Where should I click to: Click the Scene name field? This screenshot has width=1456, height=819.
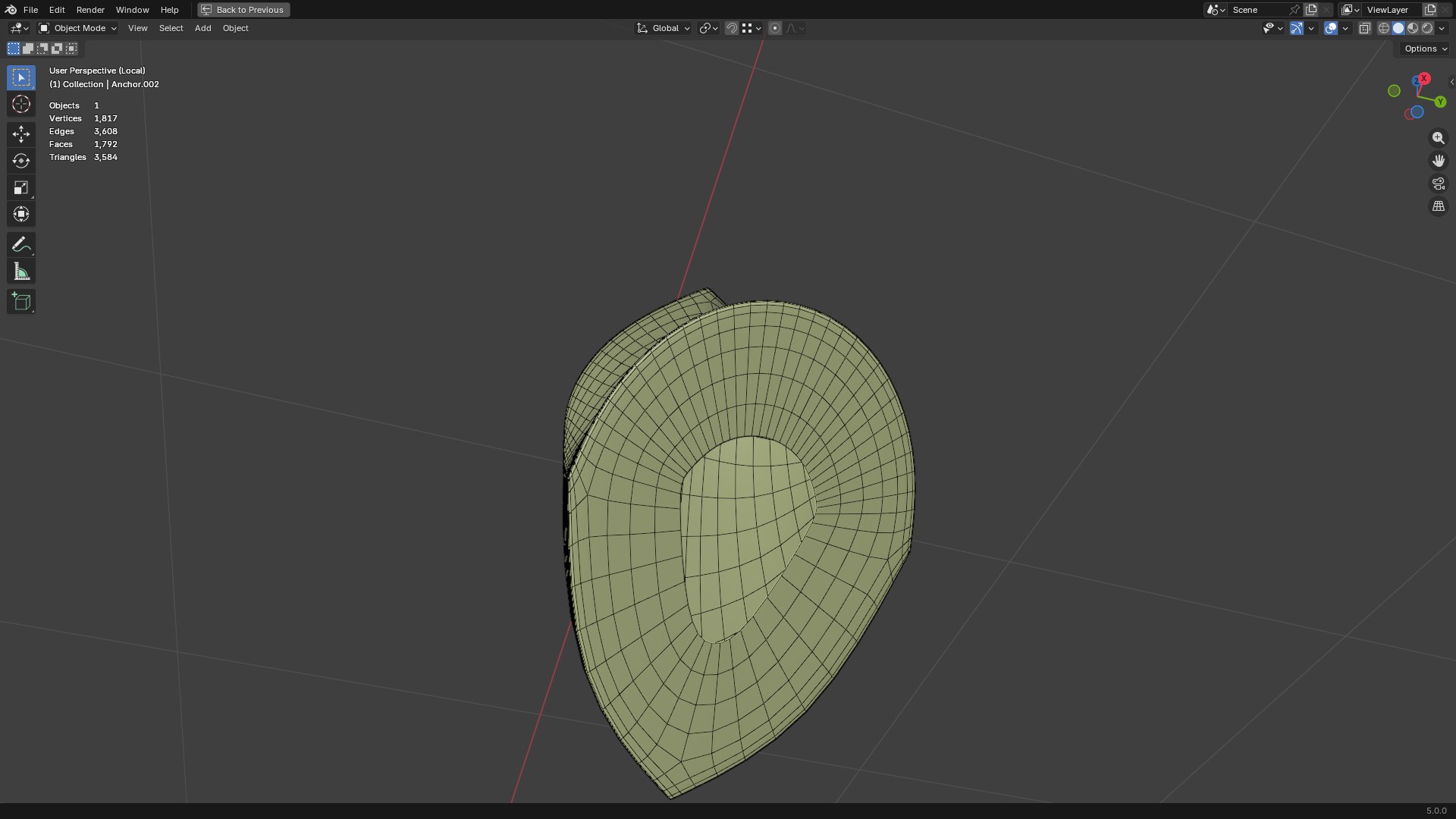(x=1258, y=10)
